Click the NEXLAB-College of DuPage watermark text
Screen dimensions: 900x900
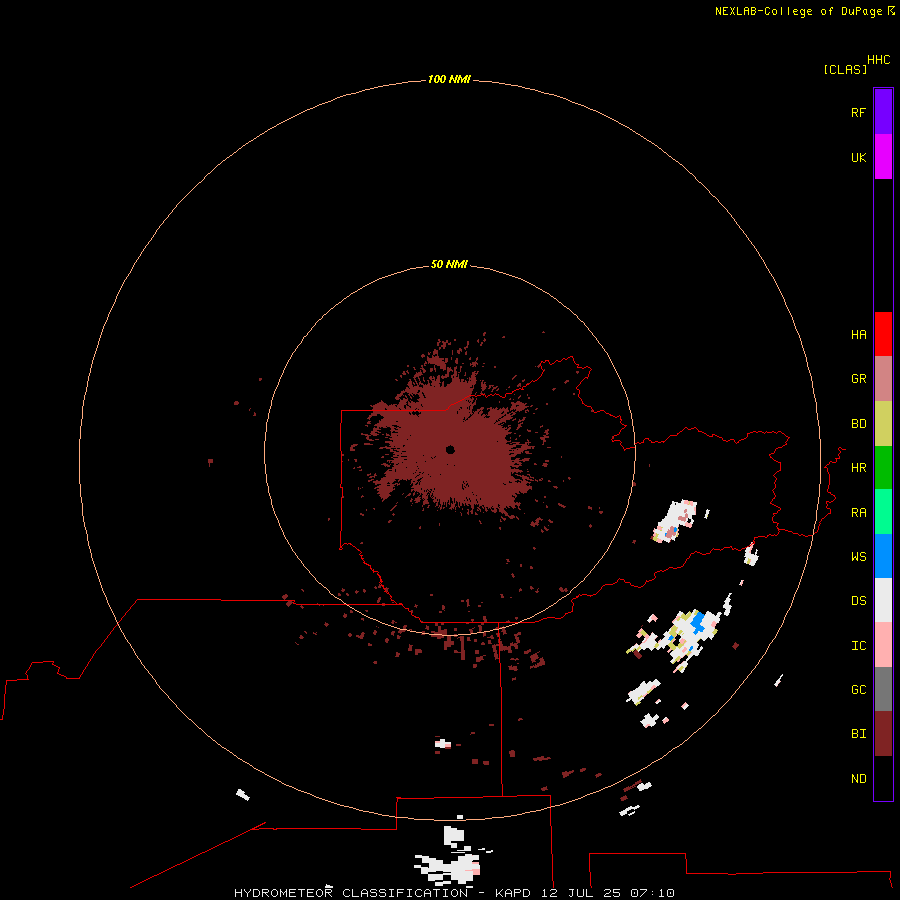click(x=804, y=11)
